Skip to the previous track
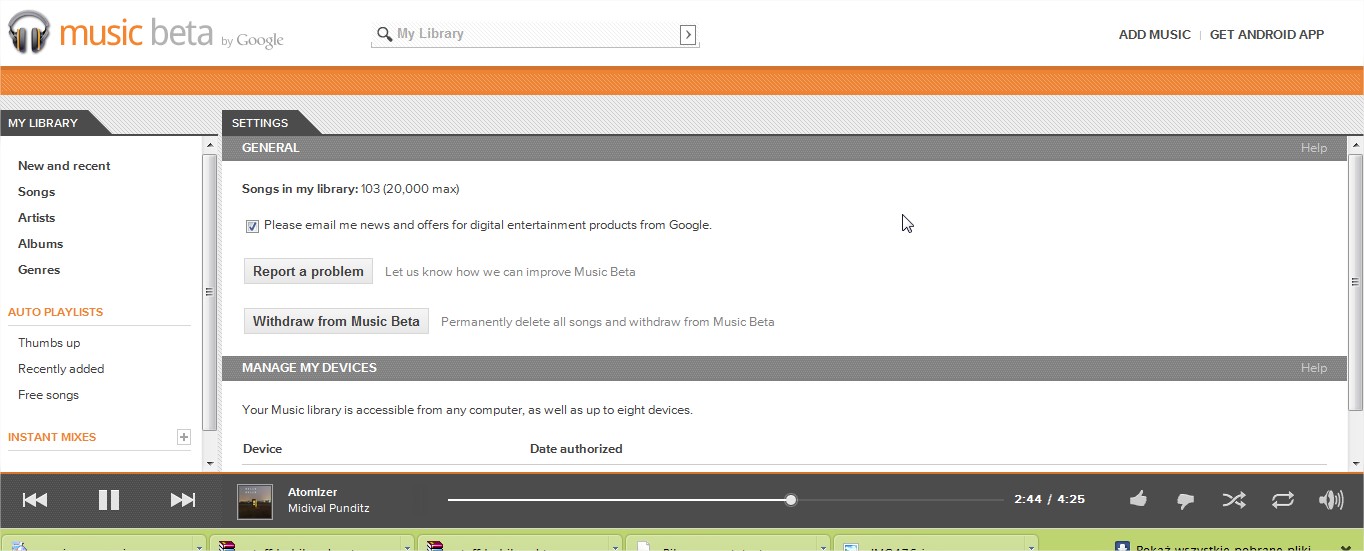 (35, 500)
